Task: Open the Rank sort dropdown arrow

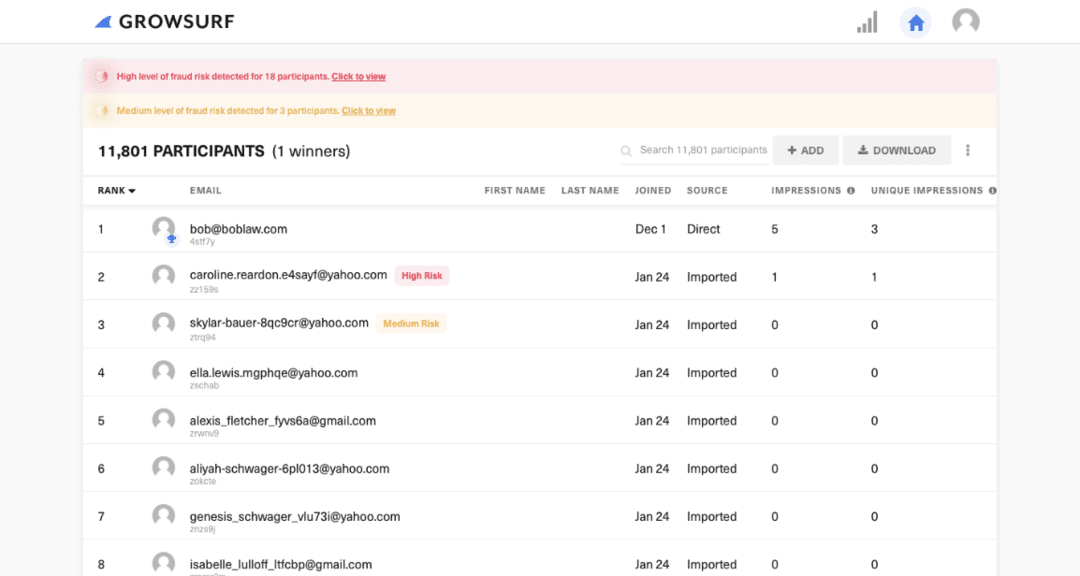Action: click(x=131, y=190)
